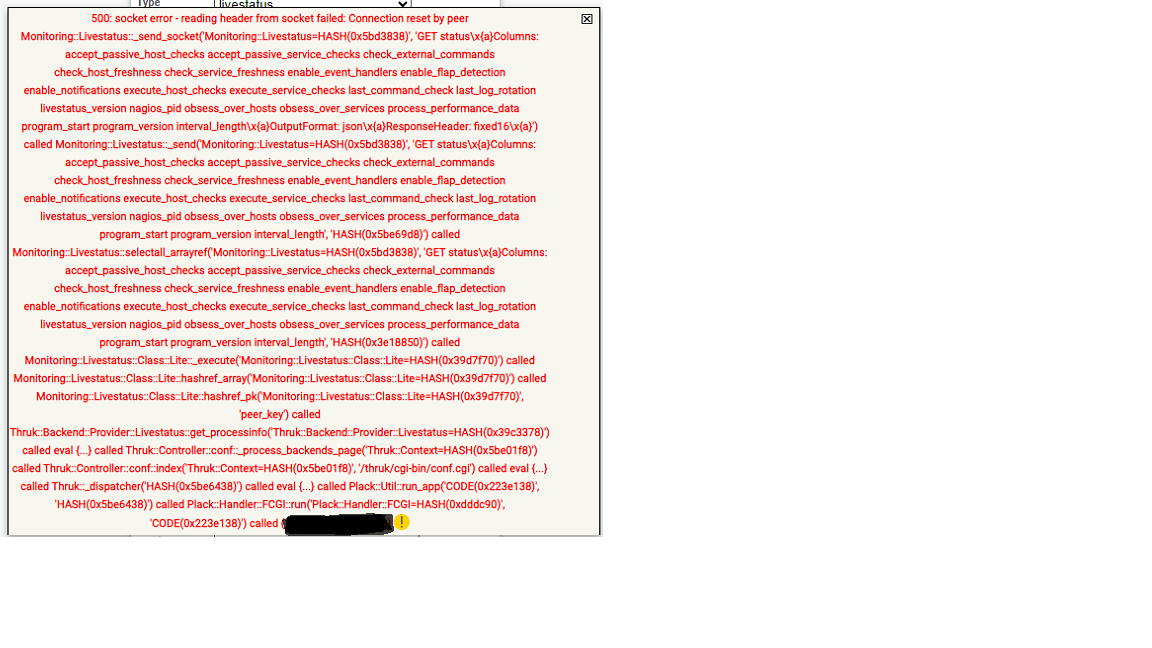The width and height of the screenshot is (1152, 648).
Task: Click the Type field label
Action: [x=148, y=4]
